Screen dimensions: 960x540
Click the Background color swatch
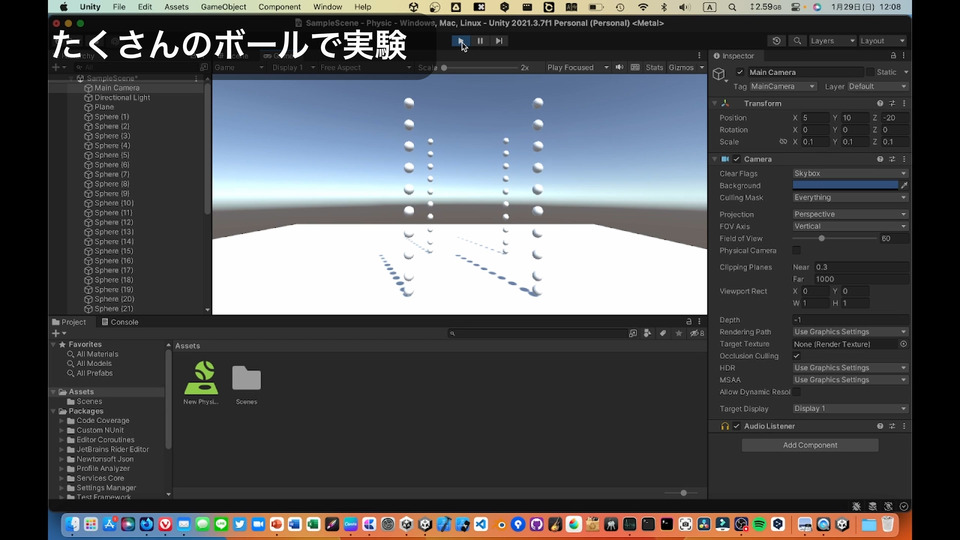point(845,186)
